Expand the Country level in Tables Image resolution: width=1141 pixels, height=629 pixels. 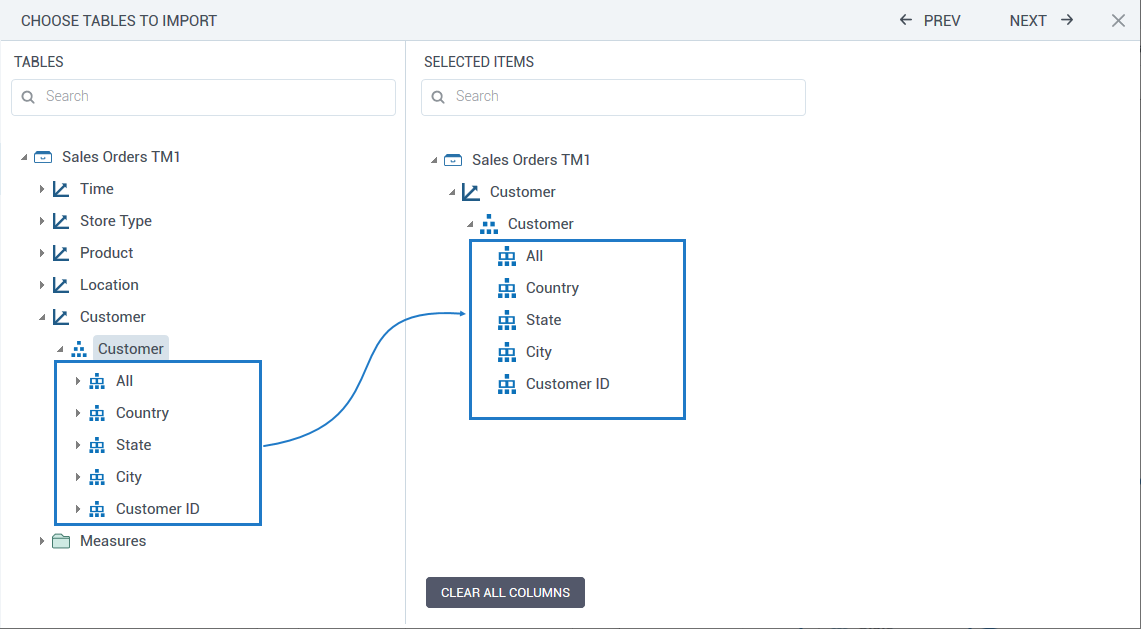[78, 413]
